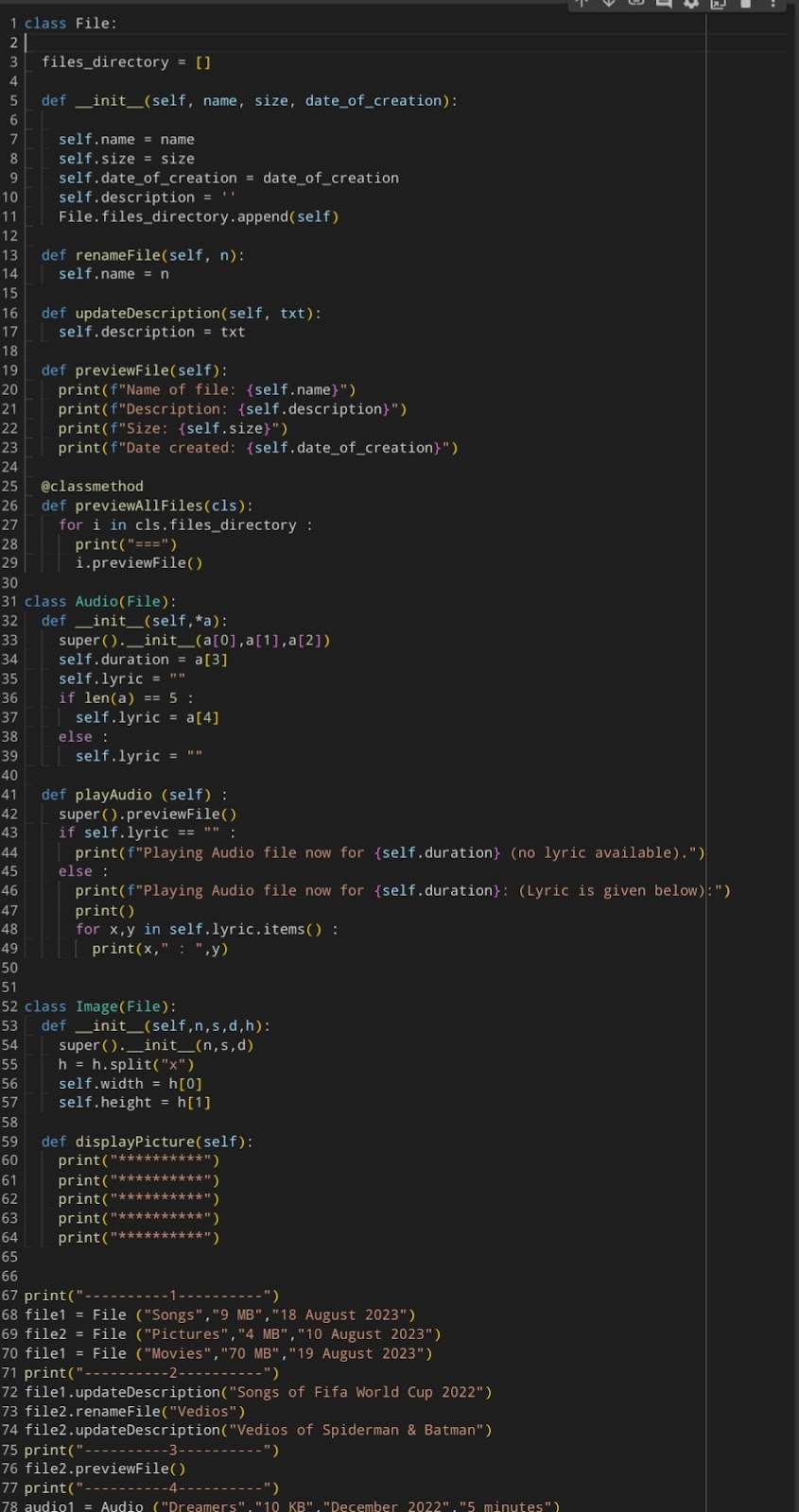Click the 'def renameFile(self, n):' line

click(143, 255)
